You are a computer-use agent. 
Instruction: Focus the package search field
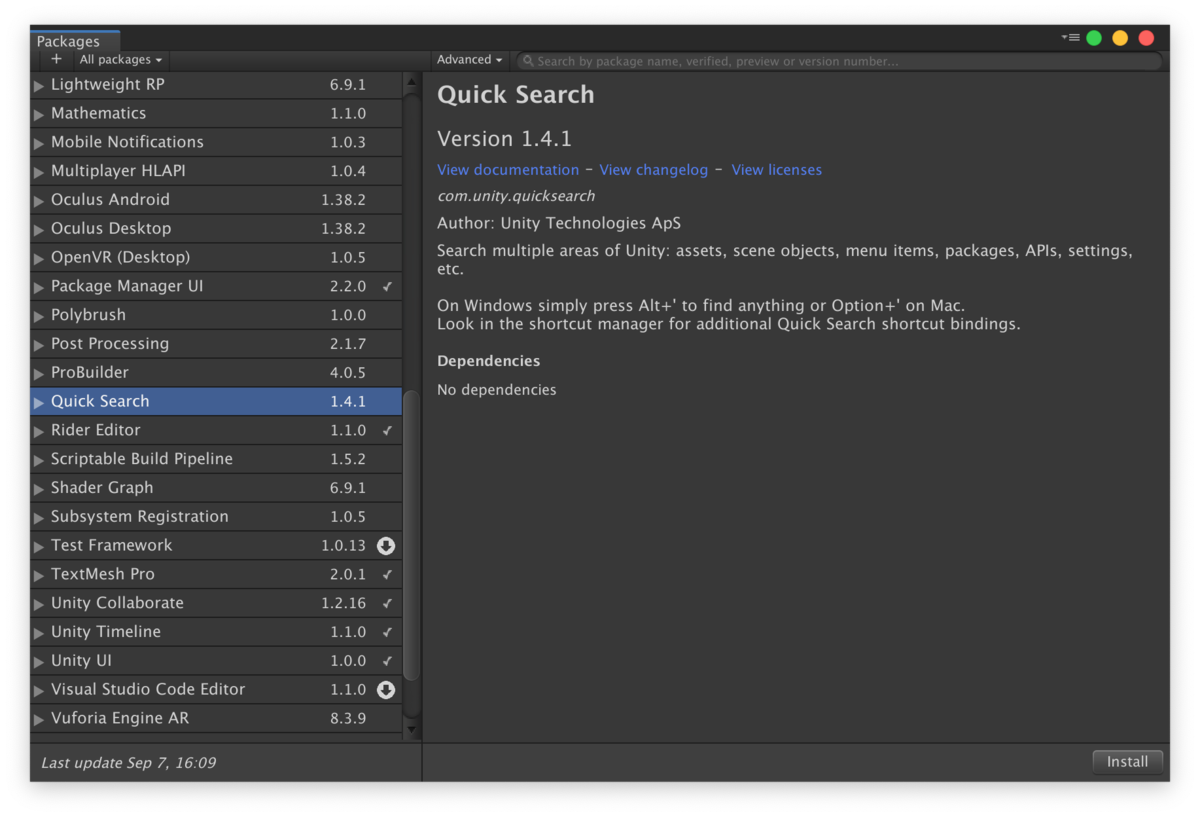click(840, 61)
